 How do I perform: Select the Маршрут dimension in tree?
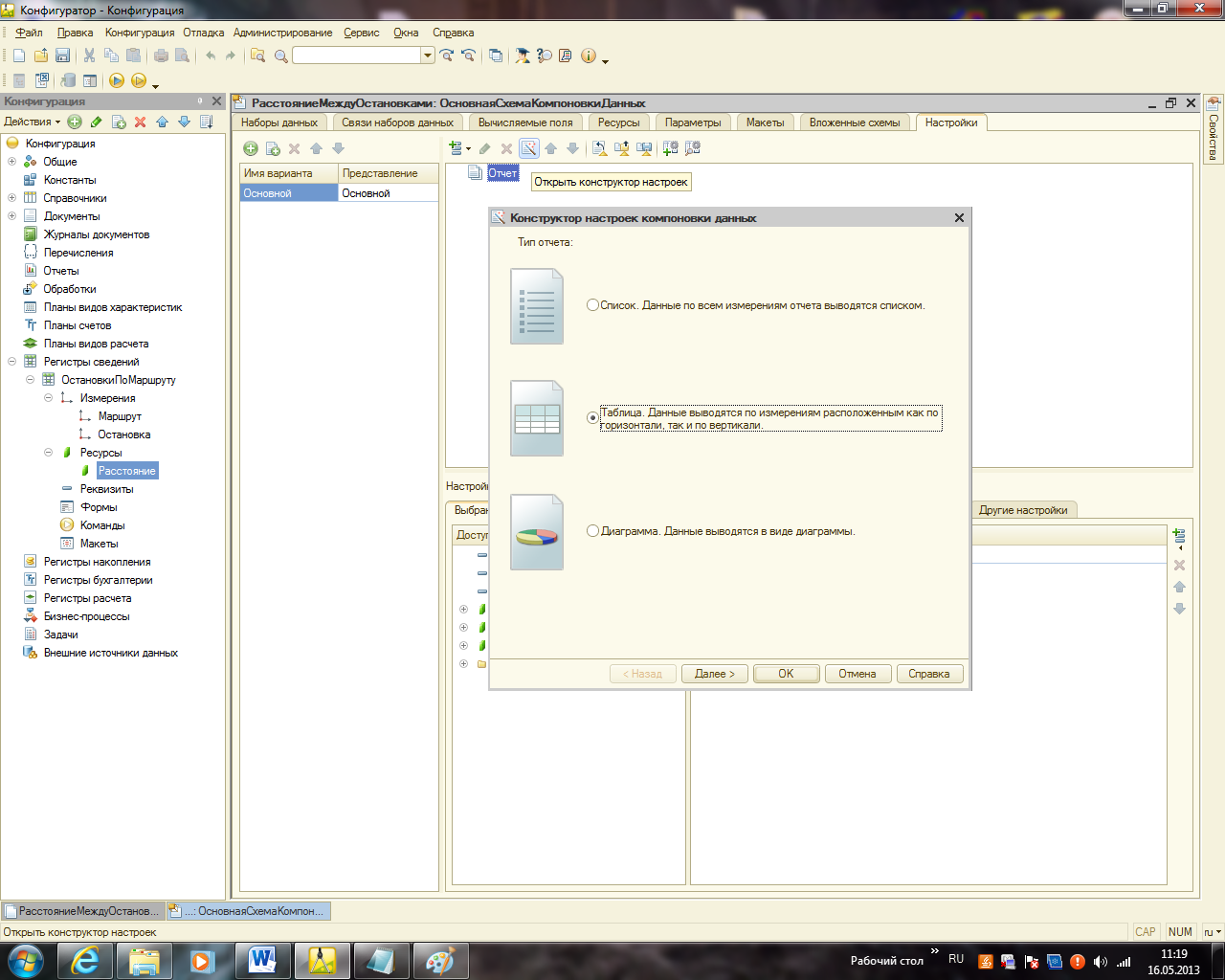[x=120, y=416]
